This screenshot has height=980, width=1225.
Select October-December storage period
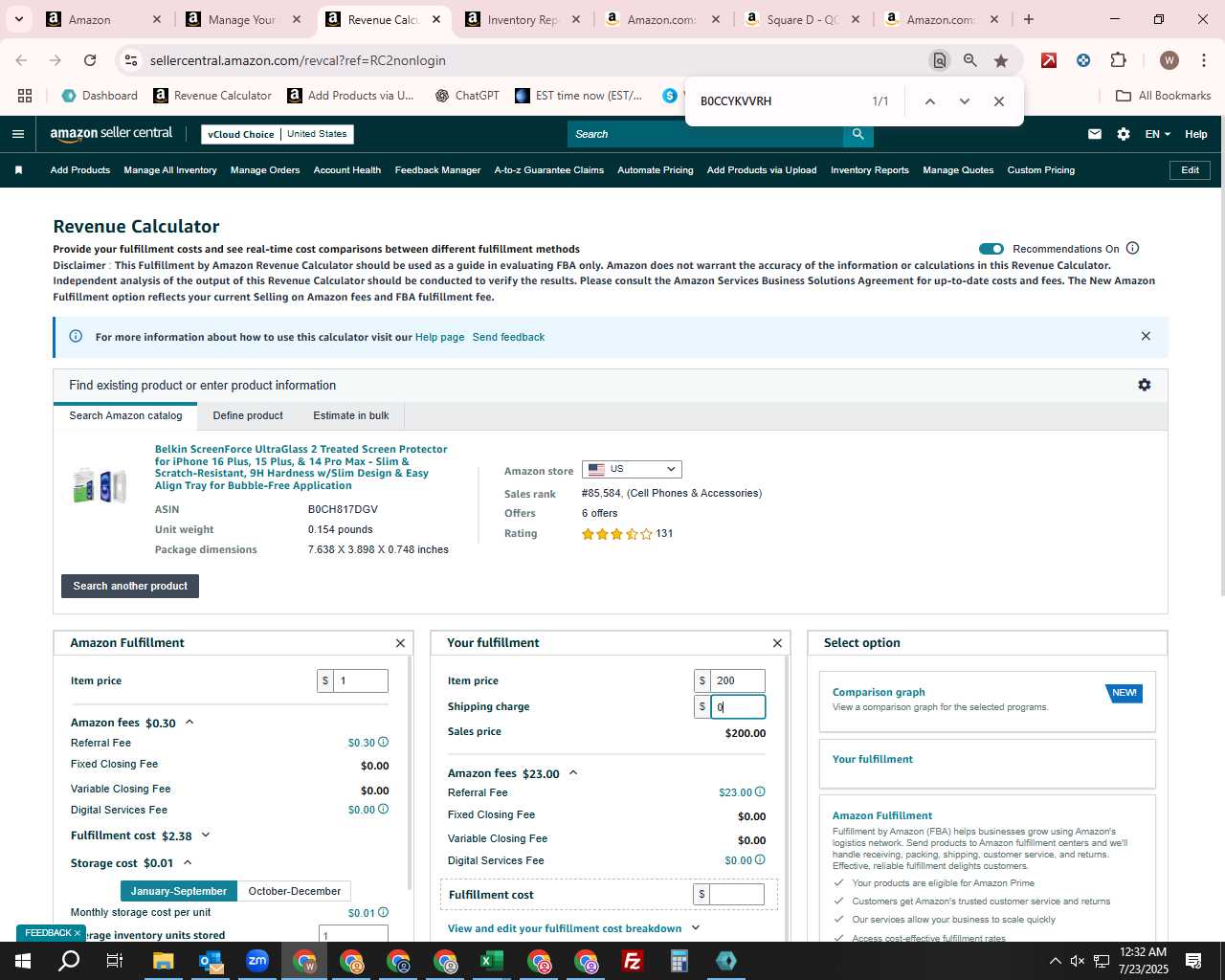click(x=295, y=891)
